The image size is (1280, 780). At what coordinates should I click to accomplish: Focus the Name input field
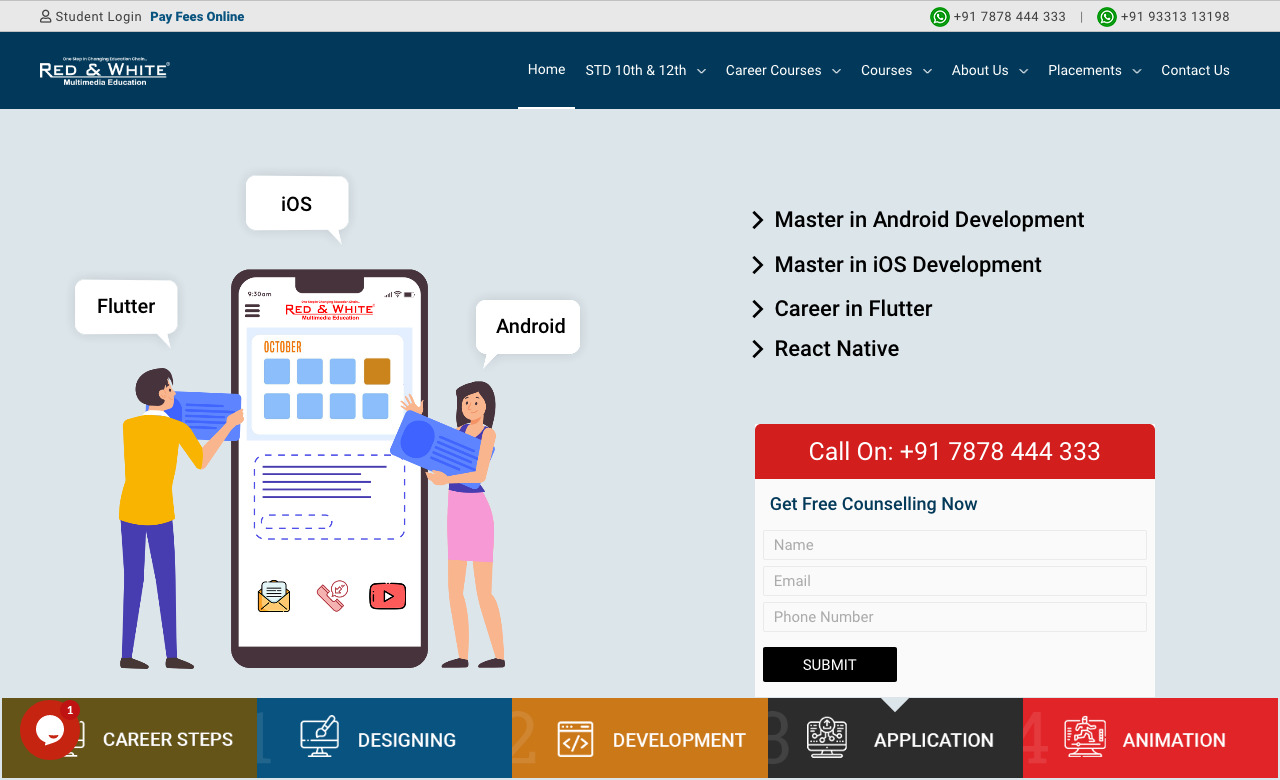(x=955, y=545)
